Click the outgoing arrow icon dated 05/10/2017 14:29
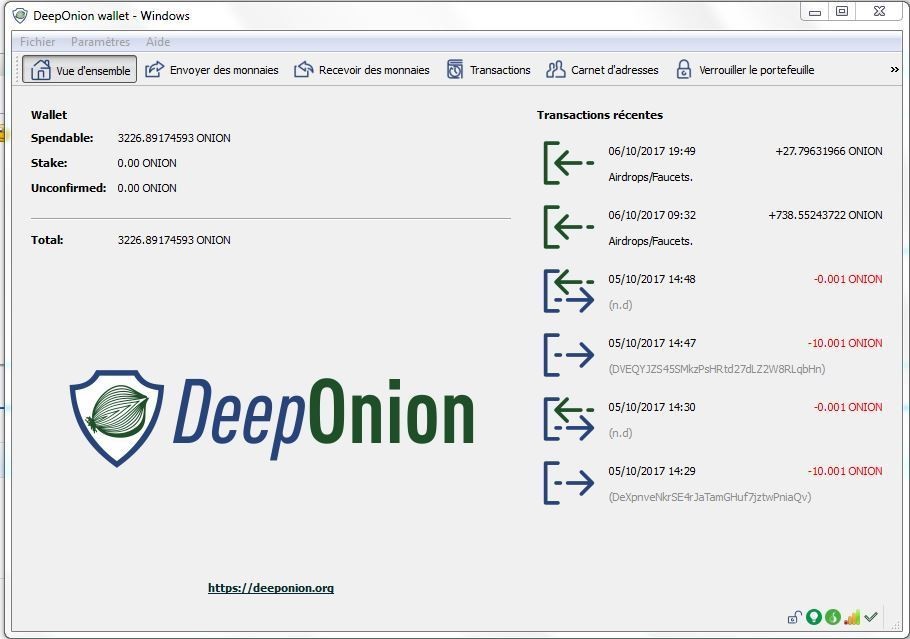This screenshot has width=910, height=639. click(568, 483)
